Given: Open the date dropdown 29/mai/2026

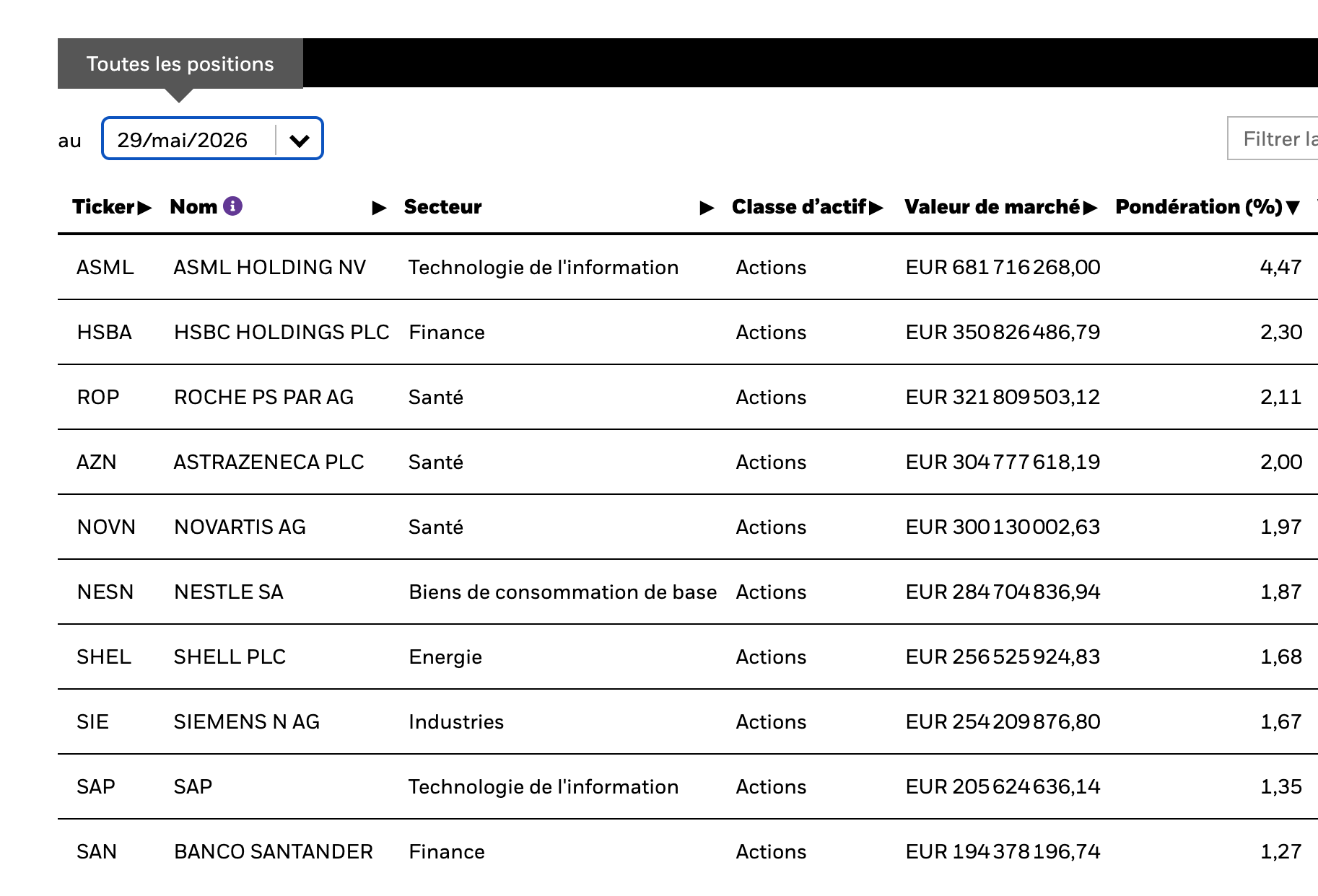Looking at the screenshot, I should point(212,139).
